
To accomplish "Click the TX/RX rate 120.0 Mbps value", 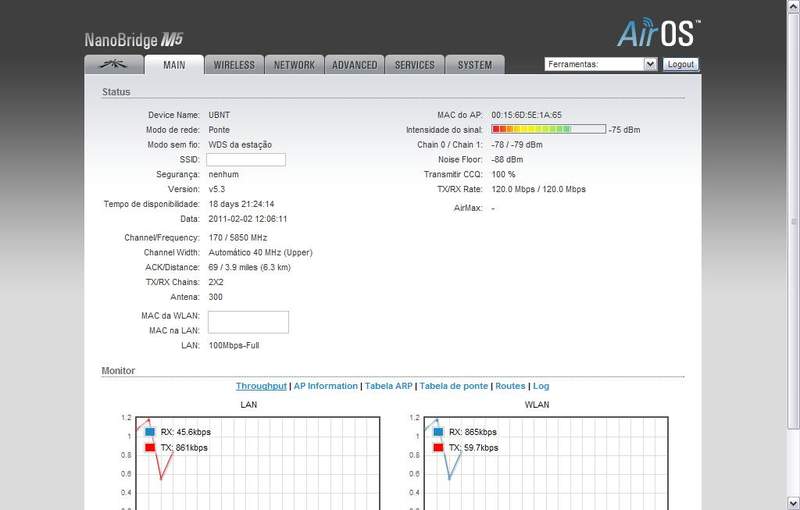I will click(x=538, y=189).
